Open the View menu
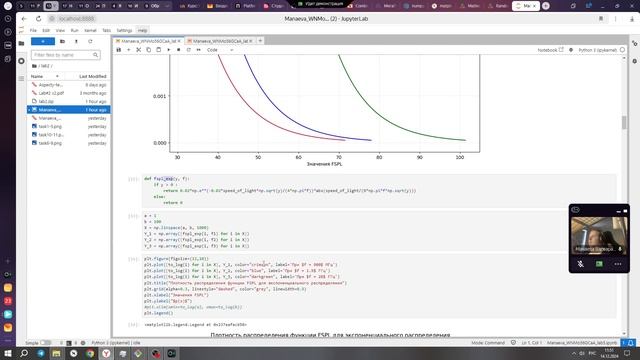 tap(60, 30)
